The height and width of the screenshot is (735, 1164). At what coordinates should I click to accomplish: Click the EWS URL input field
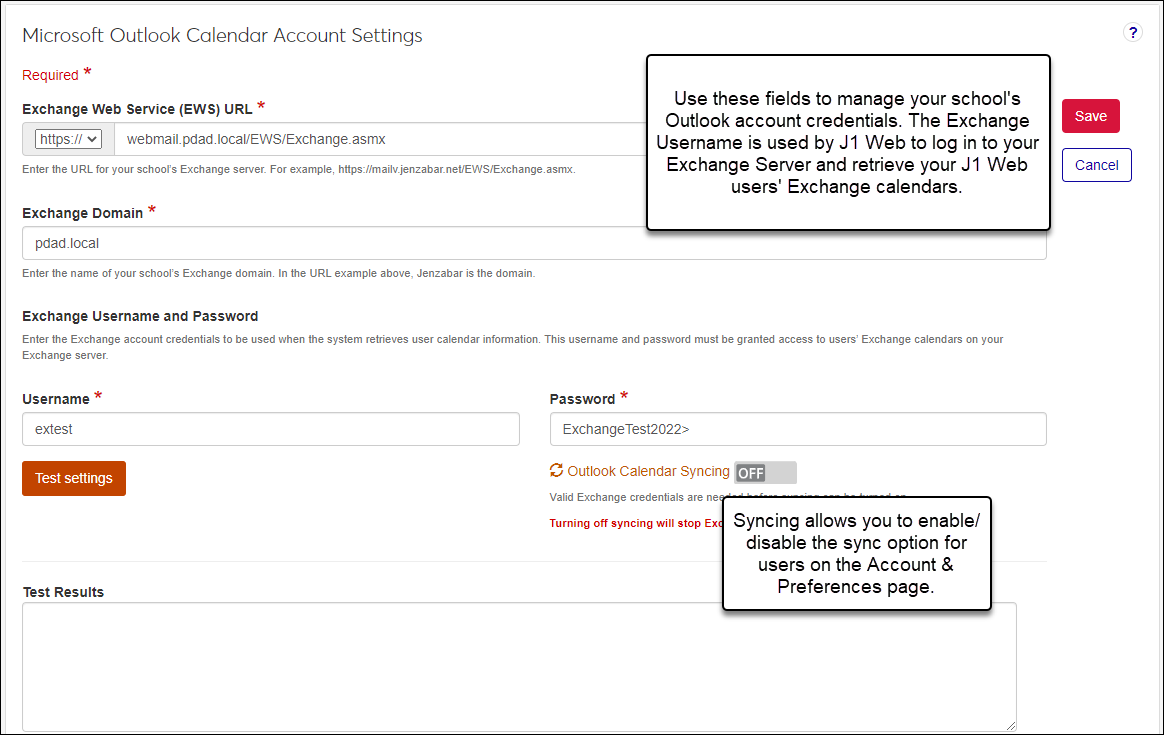pyautogui.click(x=380, y=139)
